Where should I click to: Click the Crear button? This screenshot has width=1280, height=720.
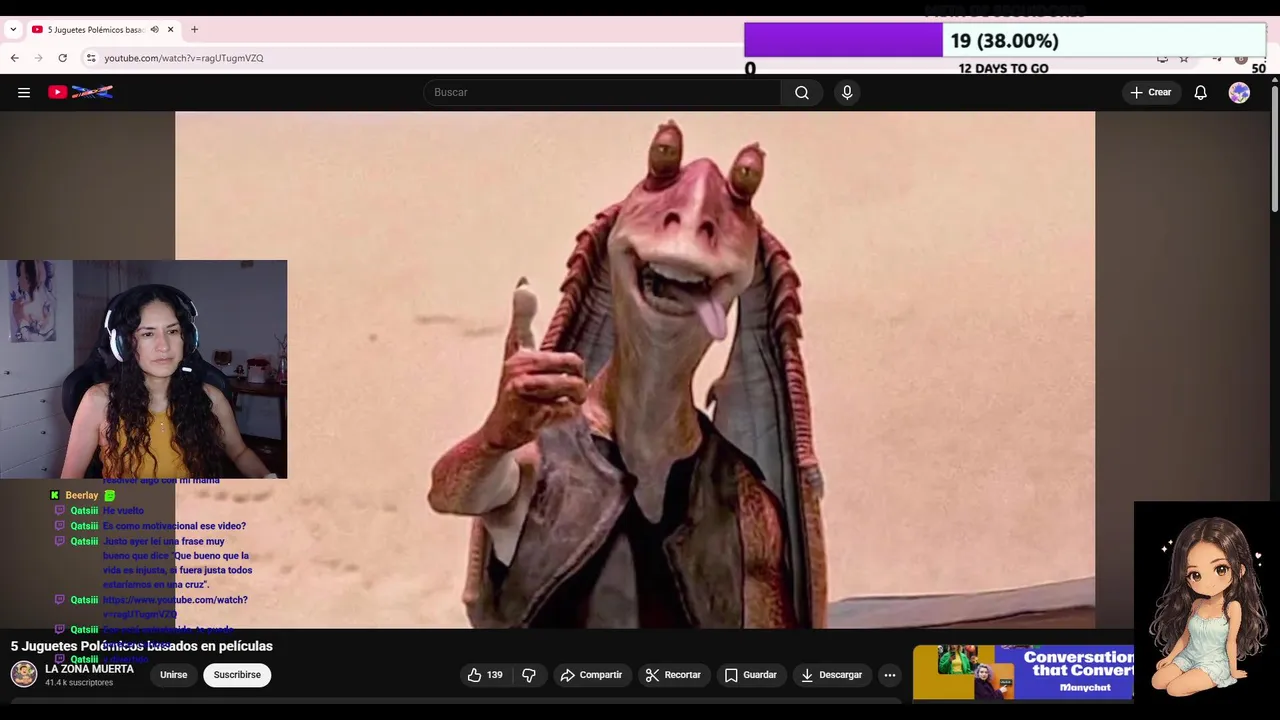[x=1150, y=92]
